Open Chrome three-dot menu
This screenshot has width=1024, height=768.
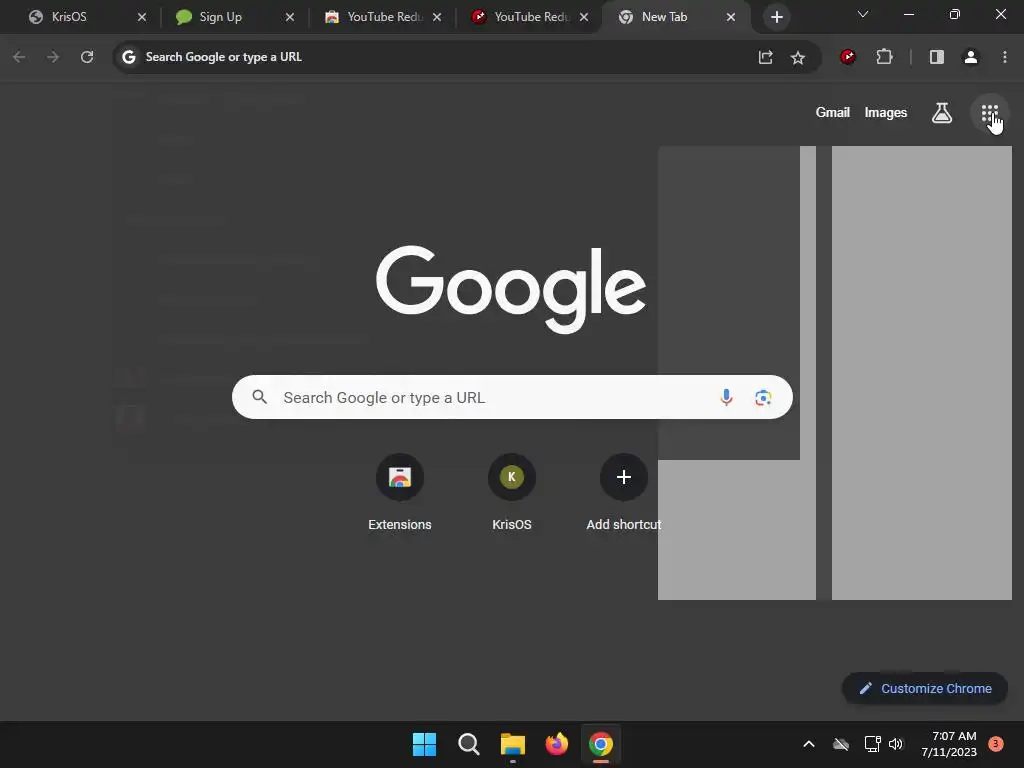1004,57
